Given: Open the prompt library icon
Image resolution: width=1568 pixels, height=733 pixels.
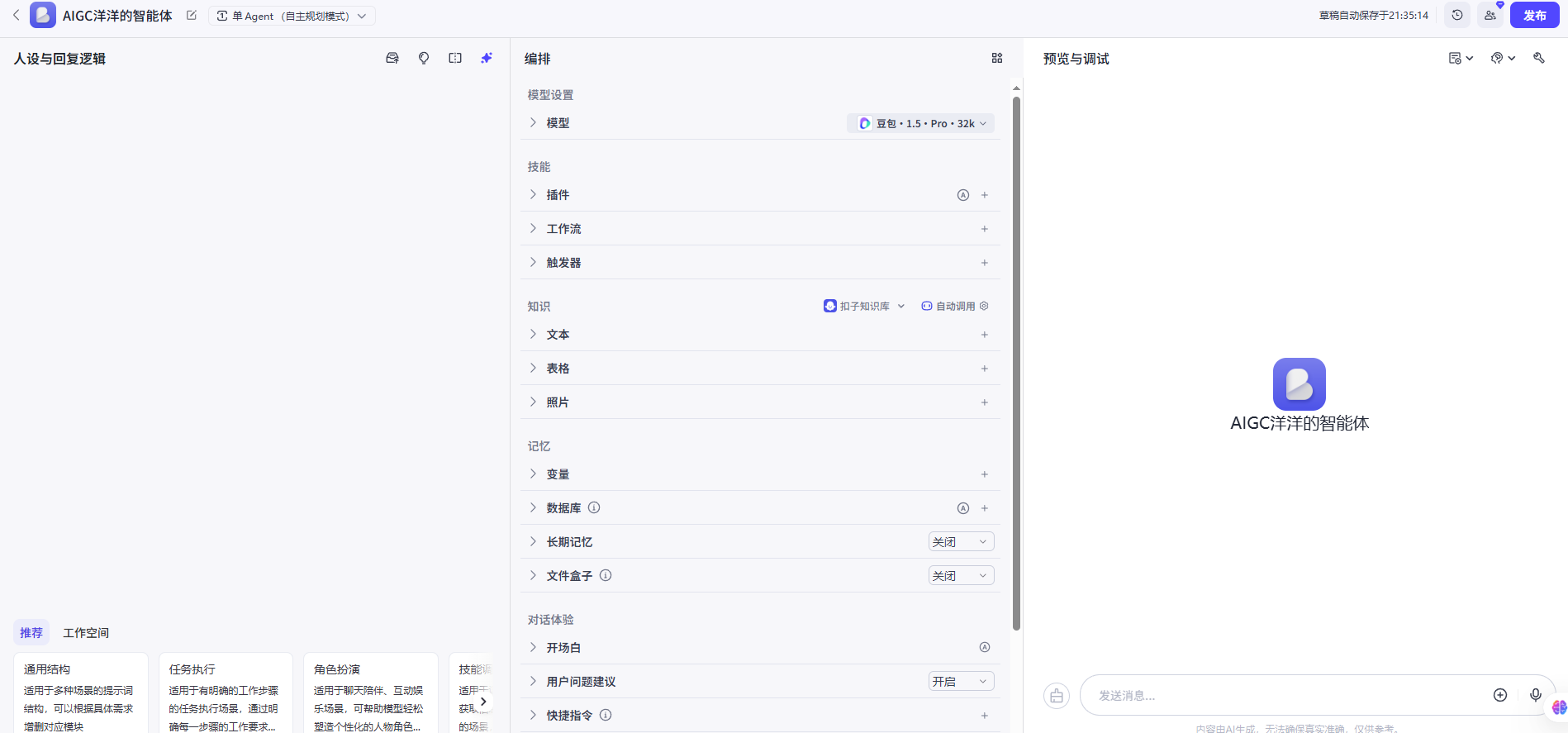Looking at the screenshot, I should point(392,58).
